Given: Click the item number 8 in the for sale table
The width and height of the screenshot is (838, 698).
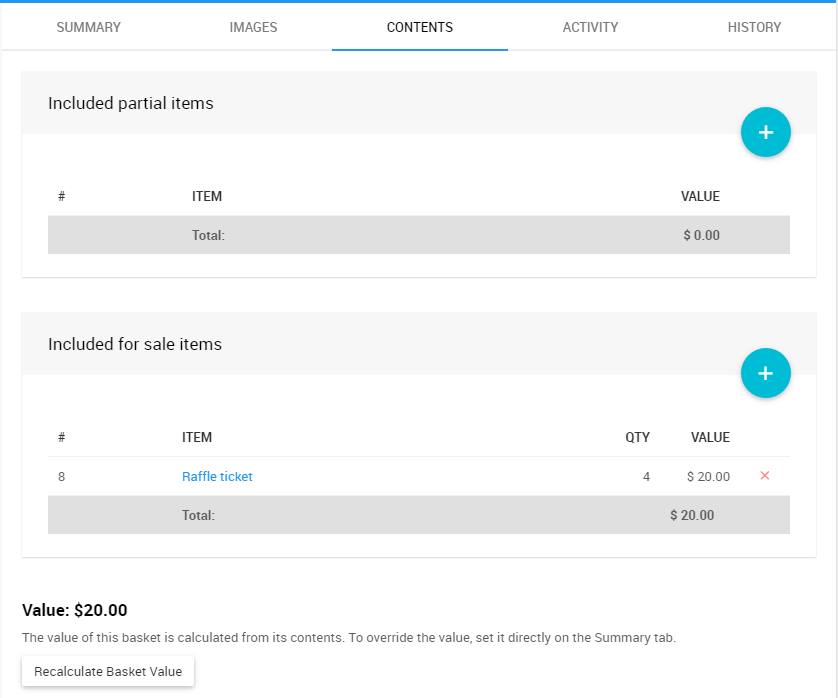Looking at the screenshot, I should [62, 477].
